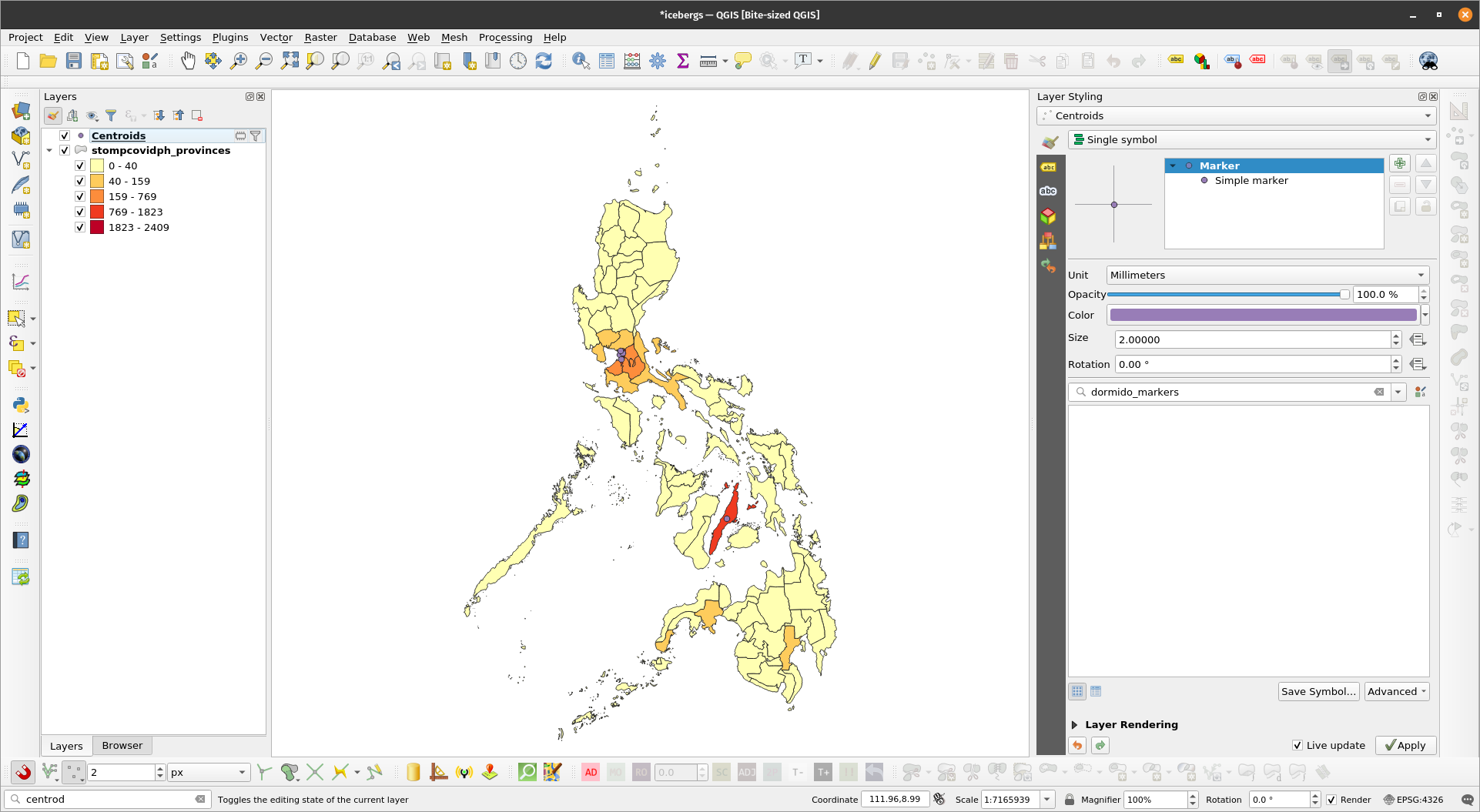Select the Pan Map hand tool
Viewport: 1480px width, 812px height.
point(188,61)
